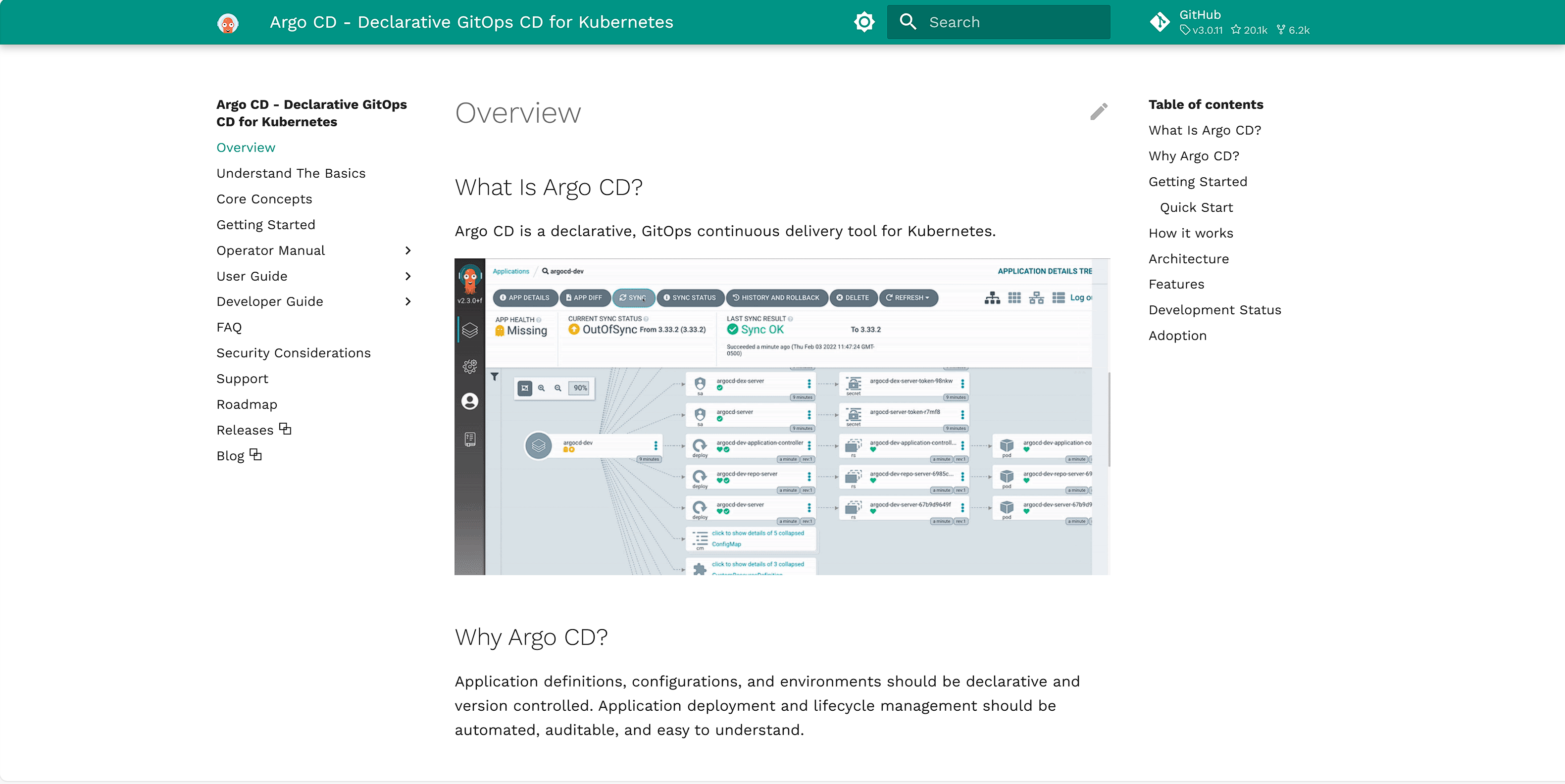
Task: Expand the Developer Guide chevron
Action: [x=408, y=302]
